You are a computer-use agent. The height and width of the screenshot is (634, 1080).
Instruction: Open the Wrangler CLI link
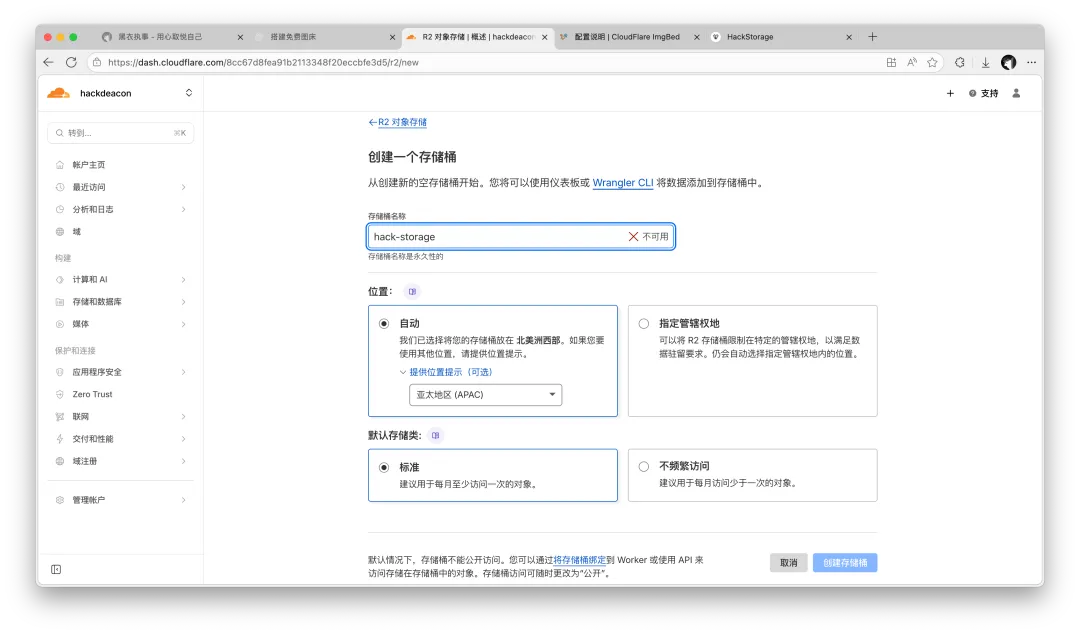(623, 183)
